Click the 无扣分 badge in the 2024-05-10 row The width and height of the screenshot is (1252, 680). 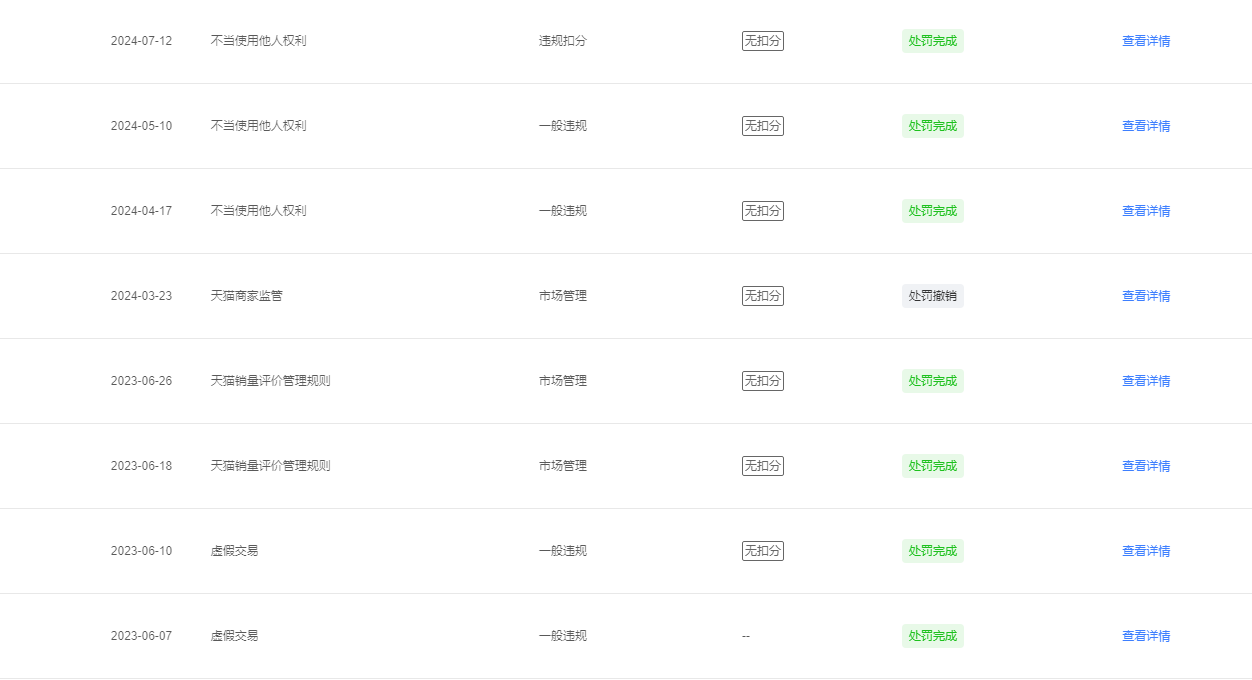point(763,126)
